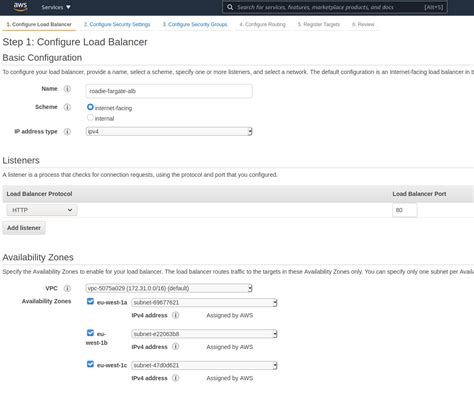
Task: Uncheck the eu-west-1b availability zone
Action: (90, 333)
